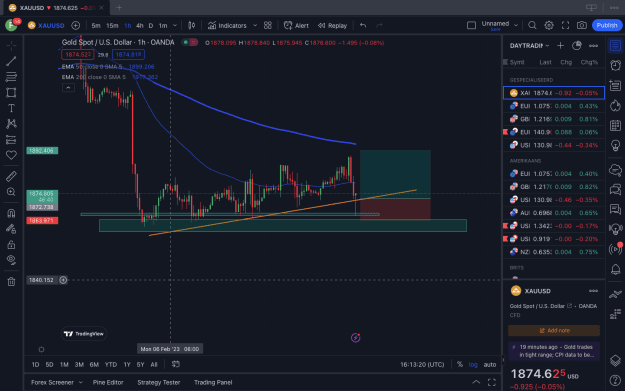
Task: Open the gold news headline
Action: coord(554,351)
